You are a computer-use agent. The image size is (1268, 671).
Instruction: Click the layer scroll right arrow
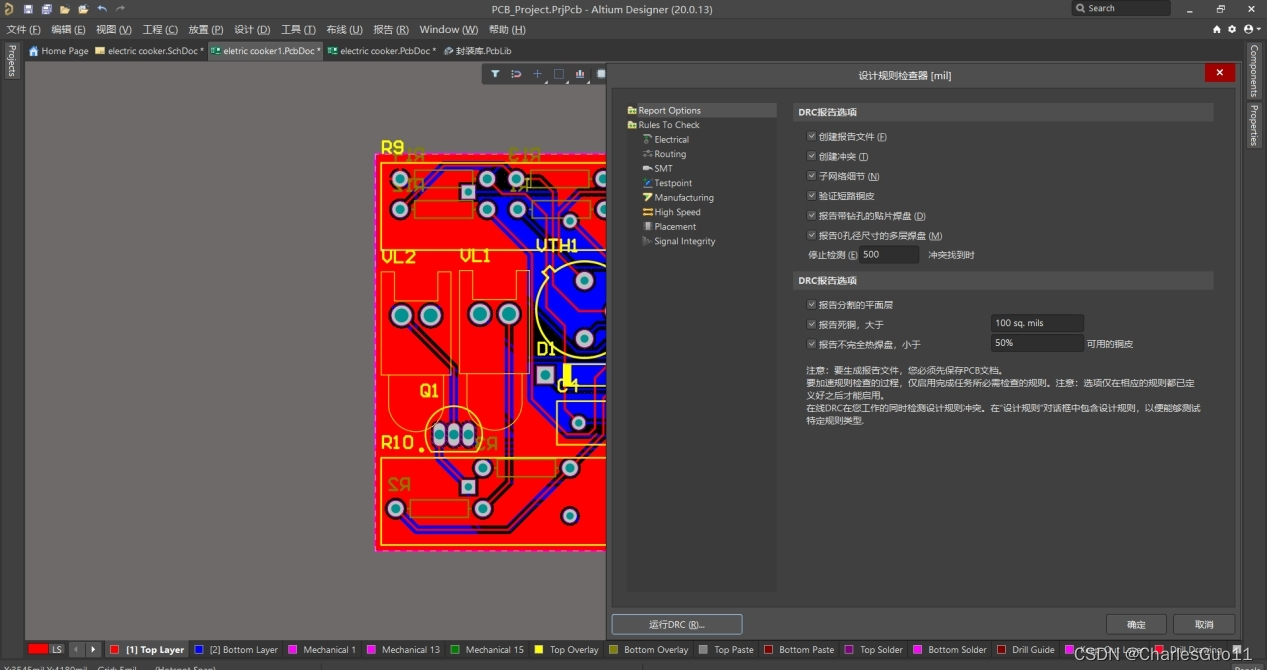click(93, 649)
